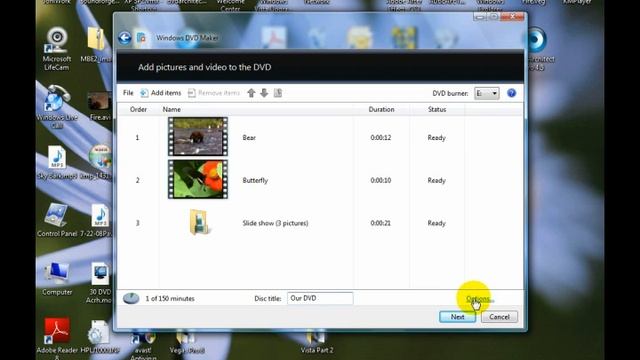Select the "Bear" name text
Screen dimensions: 640x360
tap(249, 138)
